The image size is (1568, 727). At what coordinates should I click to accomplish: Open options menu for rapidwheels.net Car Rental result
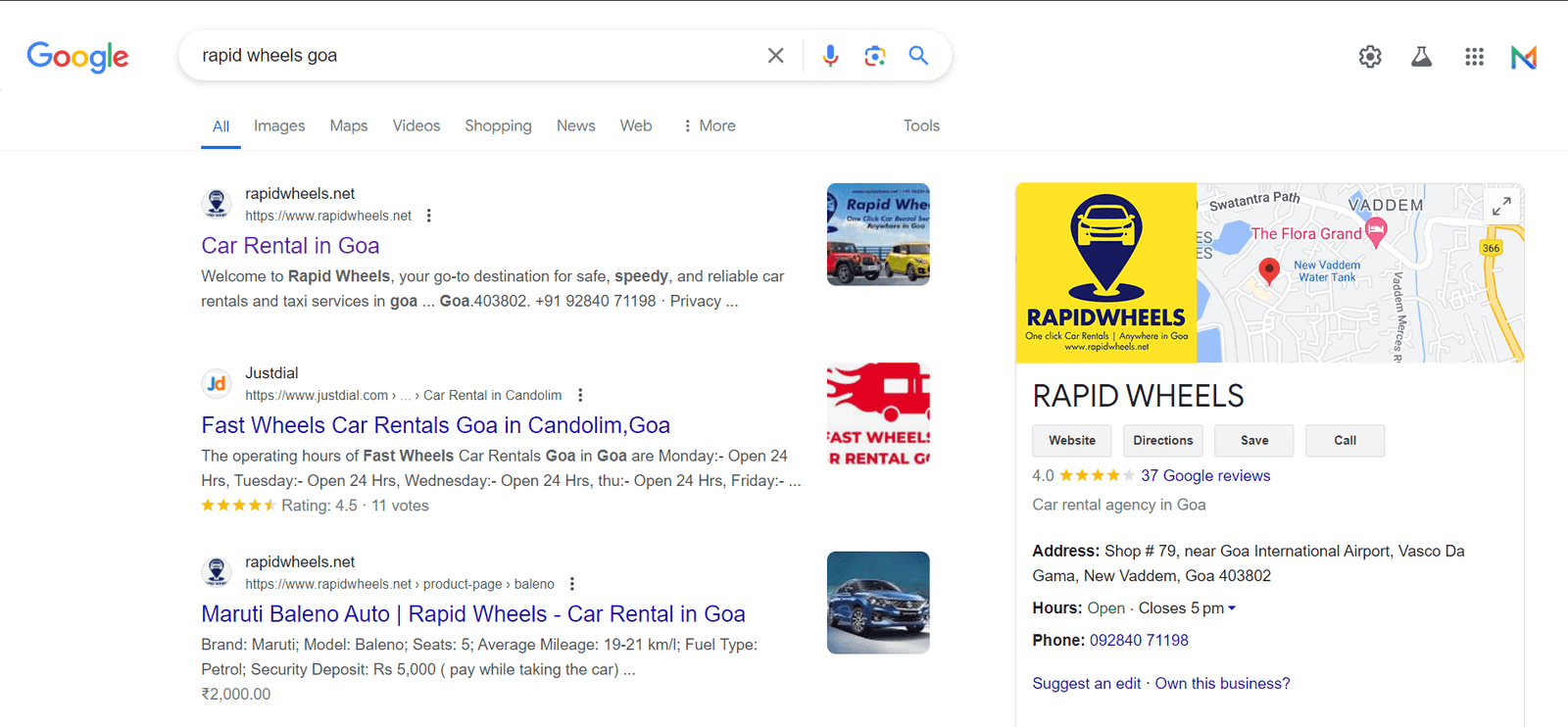click(428, 216)
